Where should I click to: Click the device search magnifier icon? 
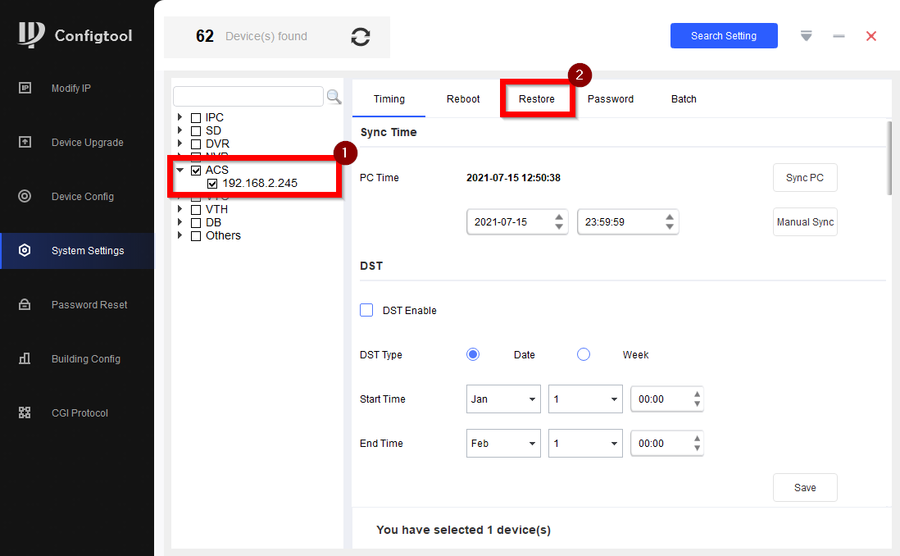334,97
